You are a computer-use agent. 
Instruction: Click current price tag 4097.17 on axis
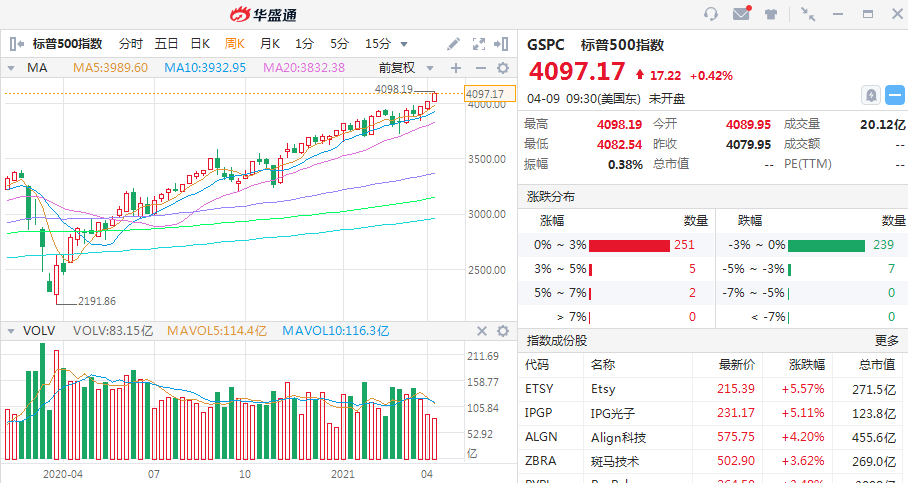point(490,94)
